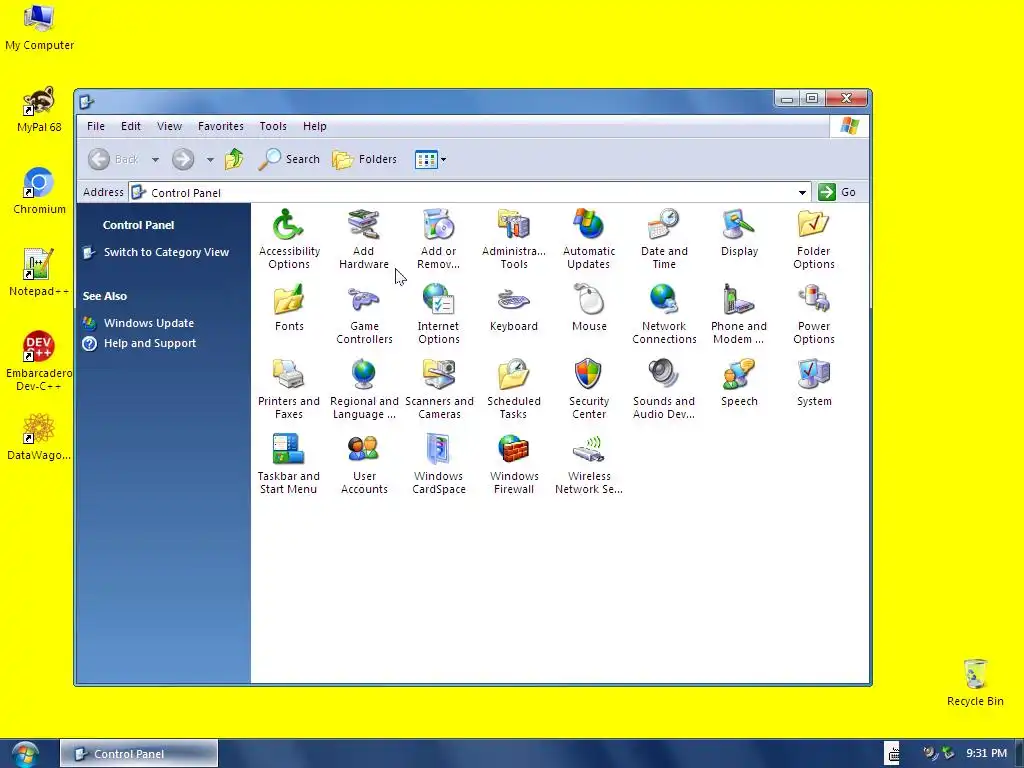The width and height of the screenshot is (1024, 768).
Task: Select the Mouse settings icon
Action: point(589,308)
